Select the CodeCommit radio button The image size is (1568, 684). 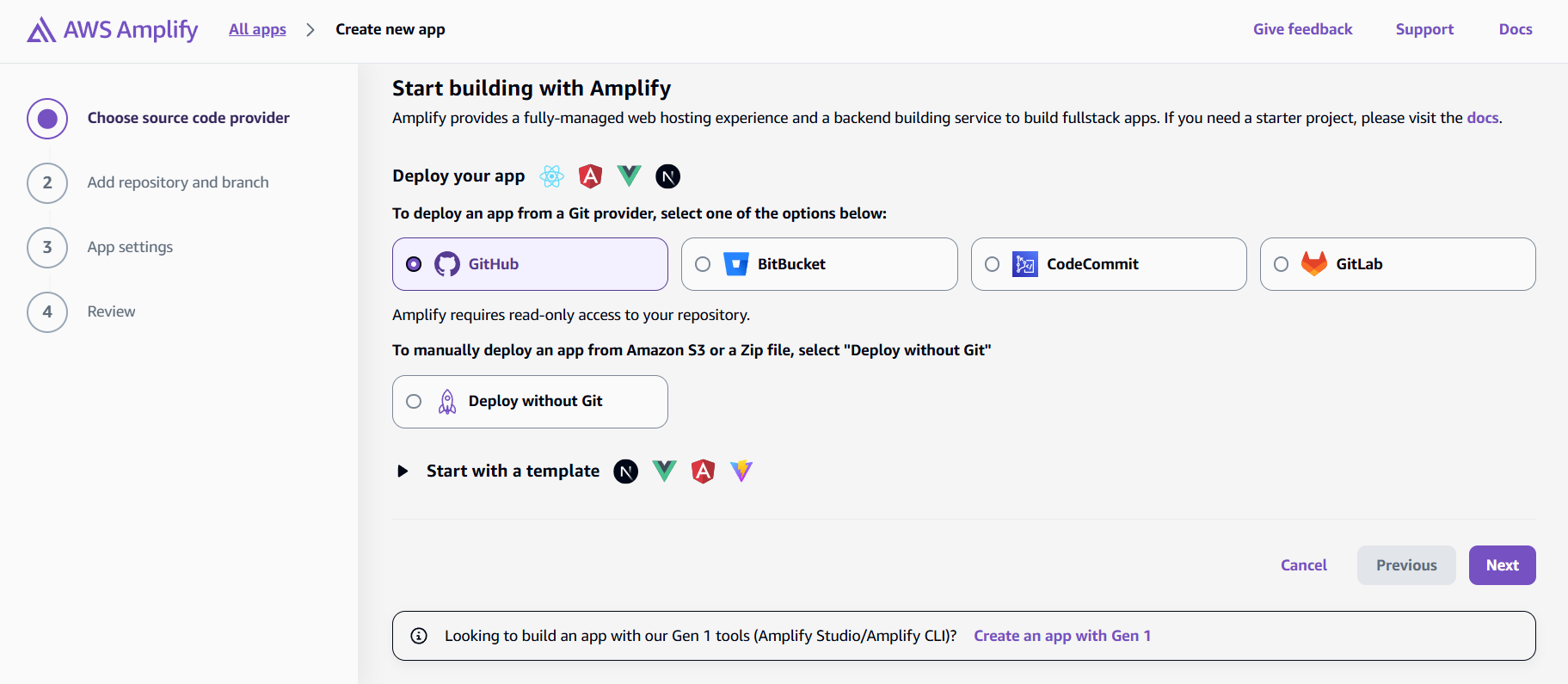coord(992,264)
